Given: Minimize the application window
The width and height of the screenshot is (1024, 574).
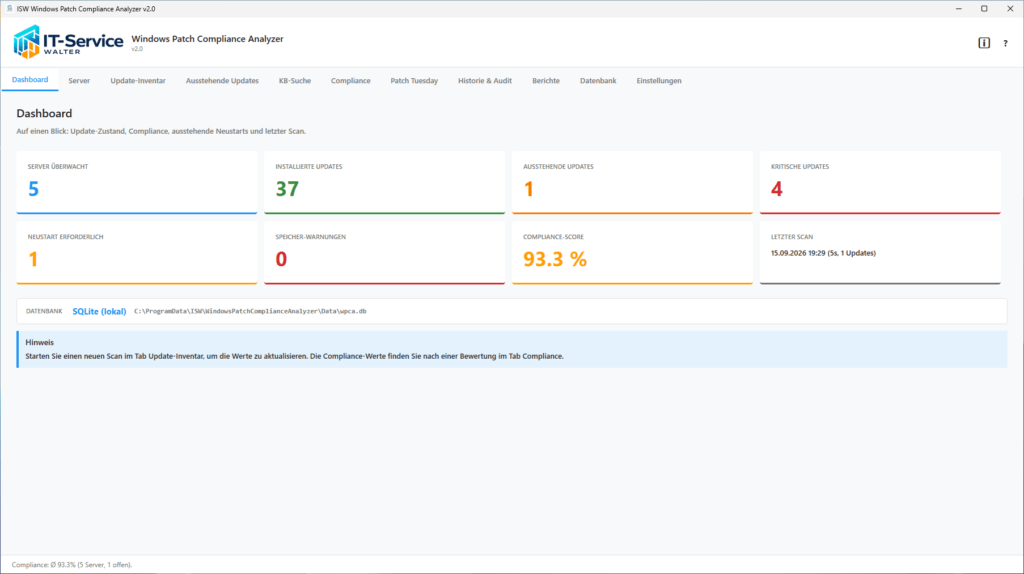Looking at the screenshot, I should tap(959, 8).
